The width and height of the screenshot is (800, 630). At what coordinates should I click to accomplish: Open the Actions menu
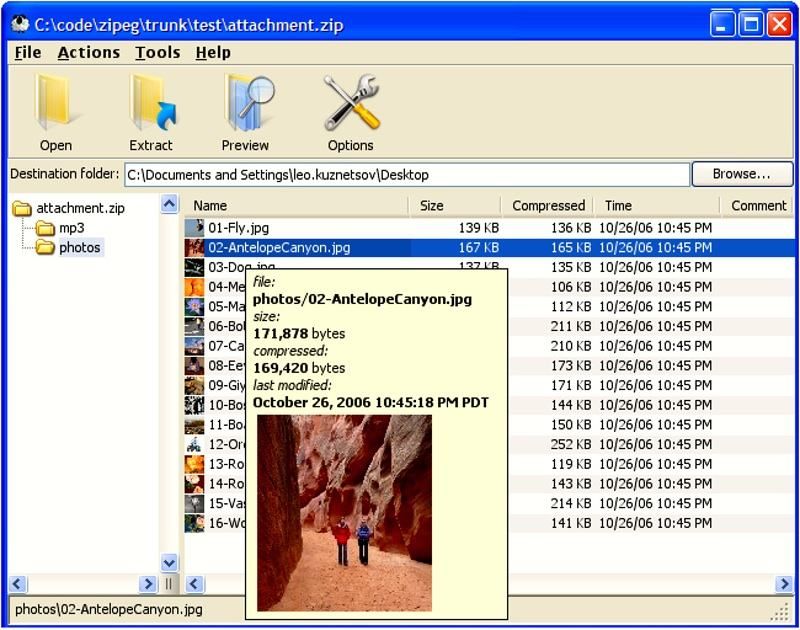pos(88,52)
